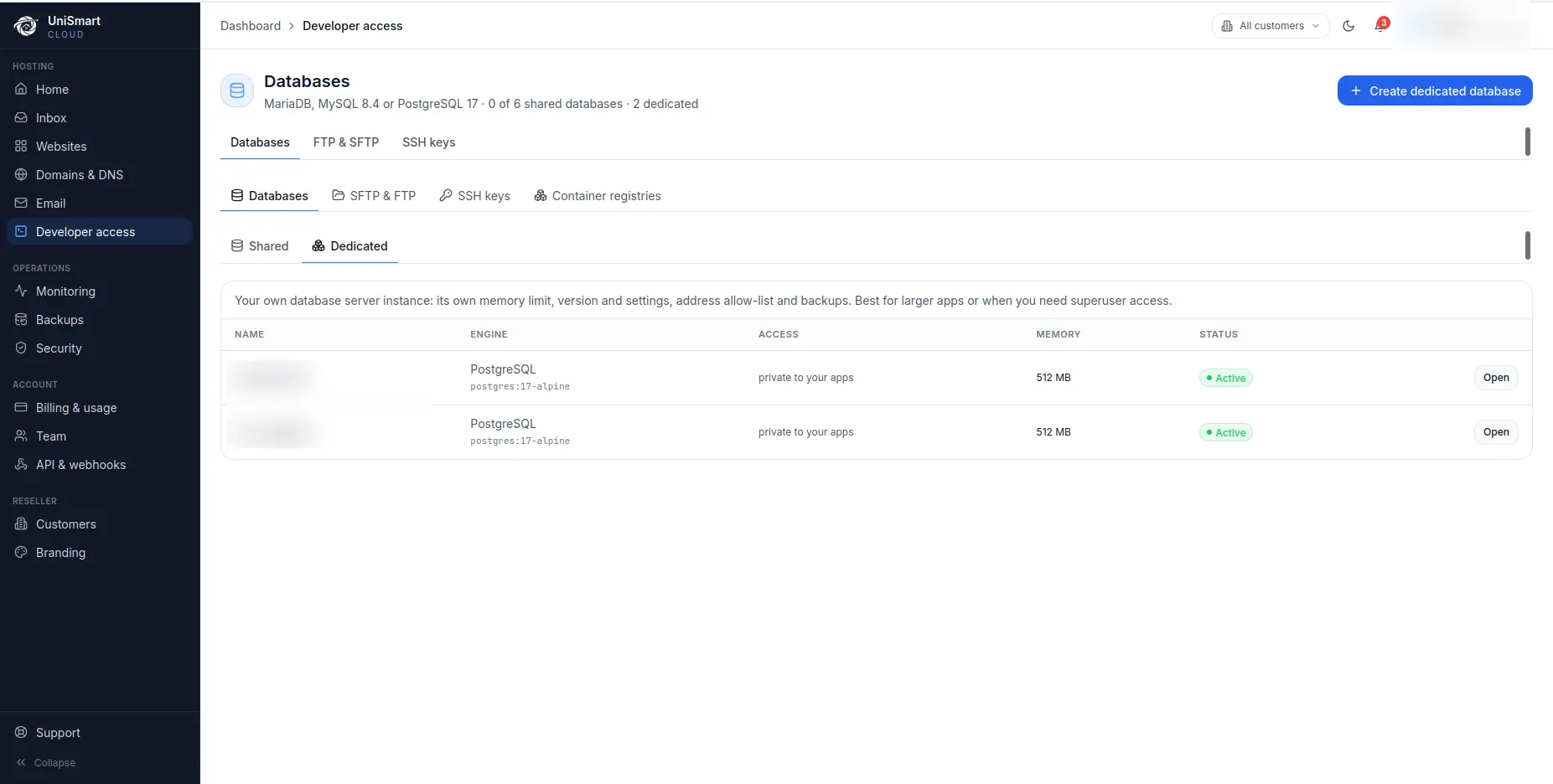The height and width of the screenshot is (784, 1553).
Task: Click the Email envelope icon
Action: coord(21,203)
